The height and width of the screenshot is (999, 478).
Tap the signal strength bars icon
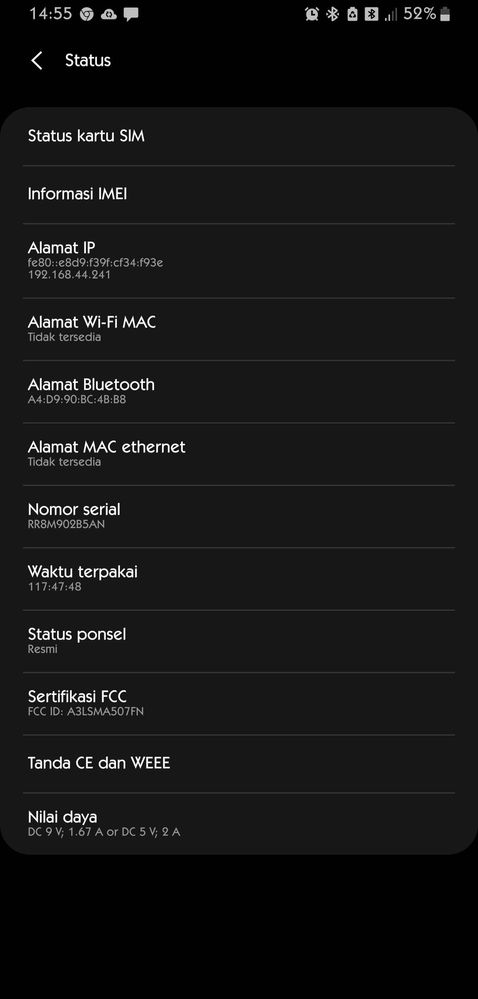click(x=391, y=14)
